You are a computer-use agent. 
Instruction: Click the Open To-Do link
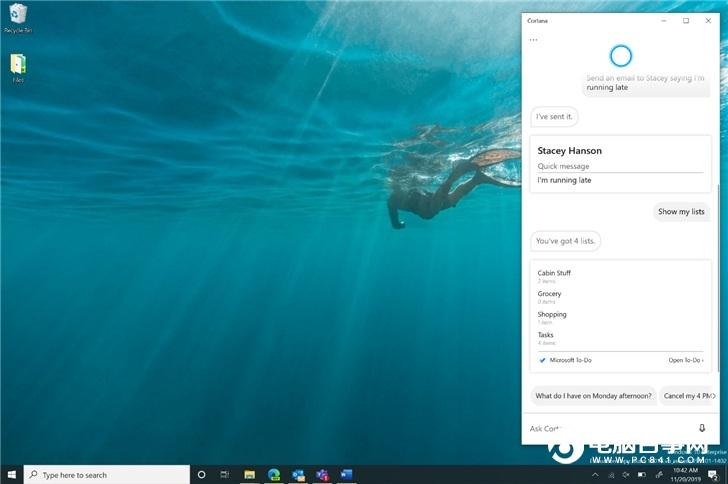tap(686, 360)
